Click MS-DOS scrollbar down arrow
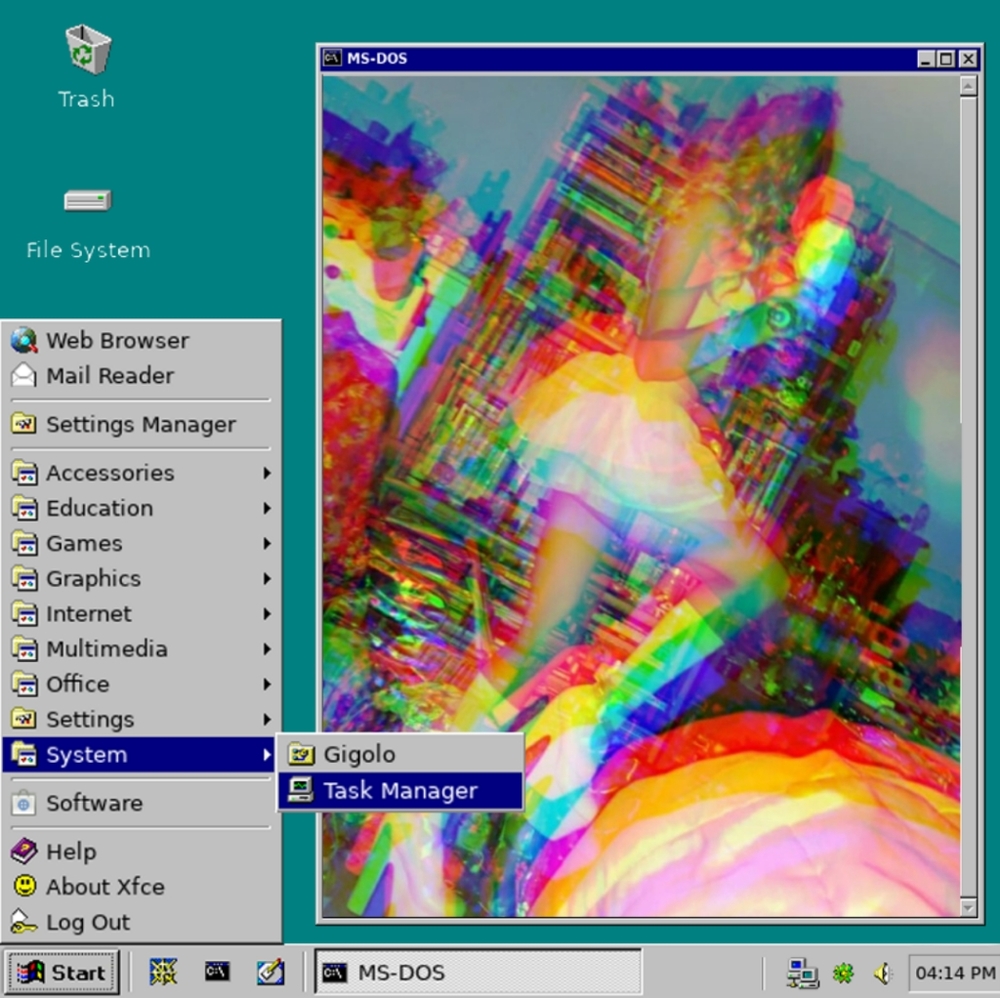The width and height of the screenshot is (1000, 998). coord(968,907)
